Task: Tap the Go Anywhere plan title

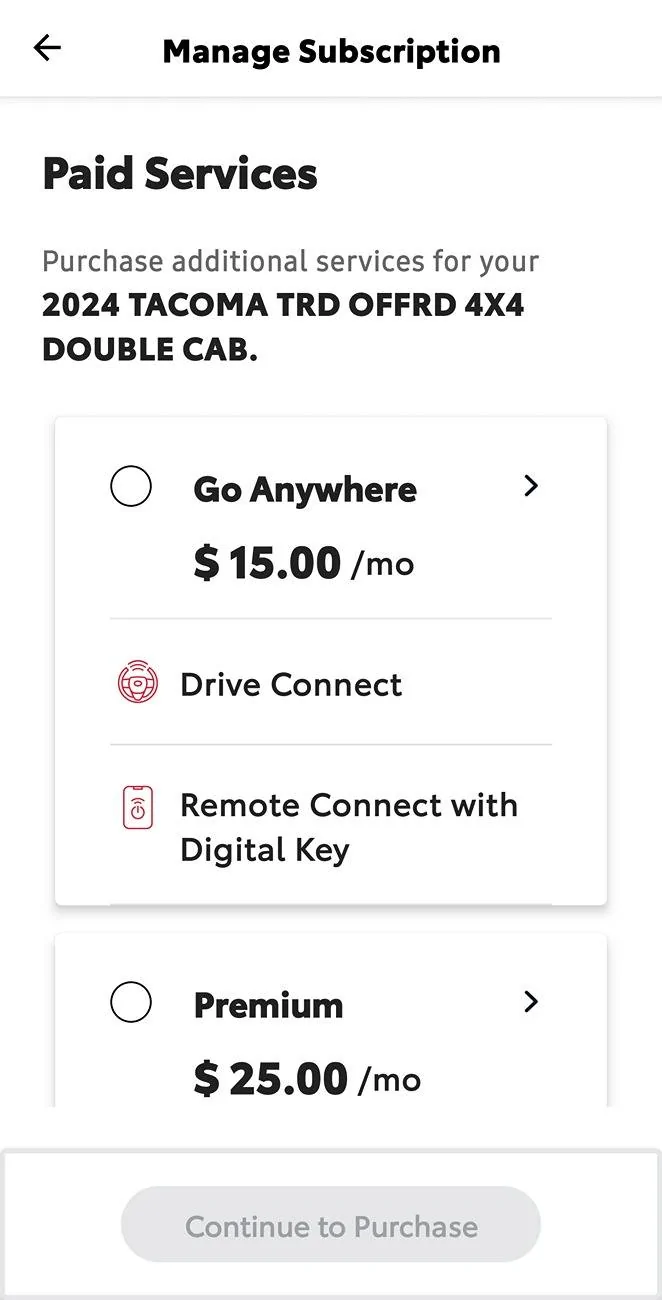Action: (x=305, y=490)
